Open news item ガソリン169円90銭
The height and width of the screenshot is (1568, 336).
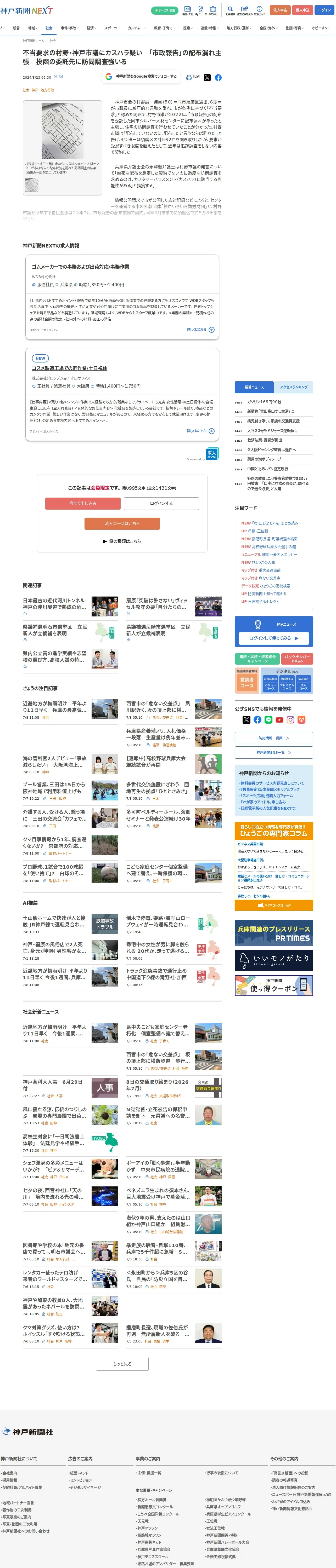click(x=264, y=402)
